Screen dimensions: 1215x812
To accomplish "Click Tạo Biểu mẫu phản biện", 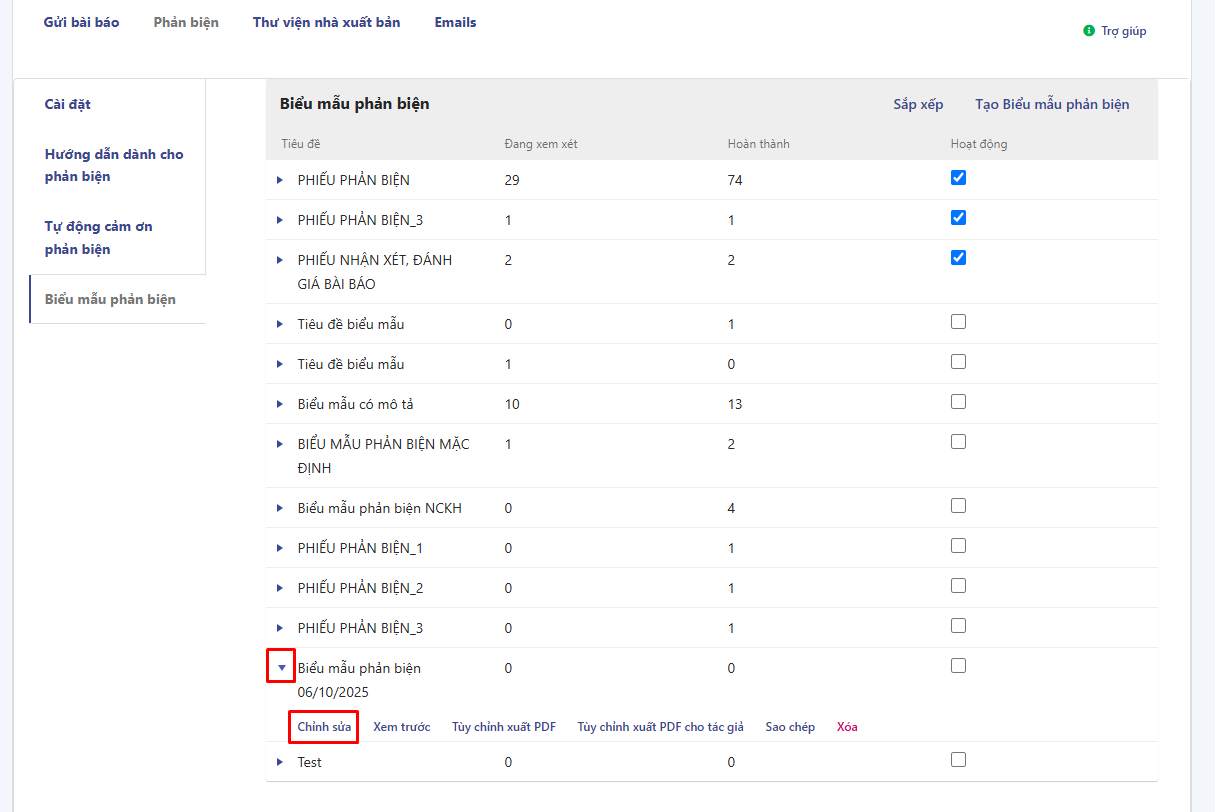I will click(x=1052, y=104).
